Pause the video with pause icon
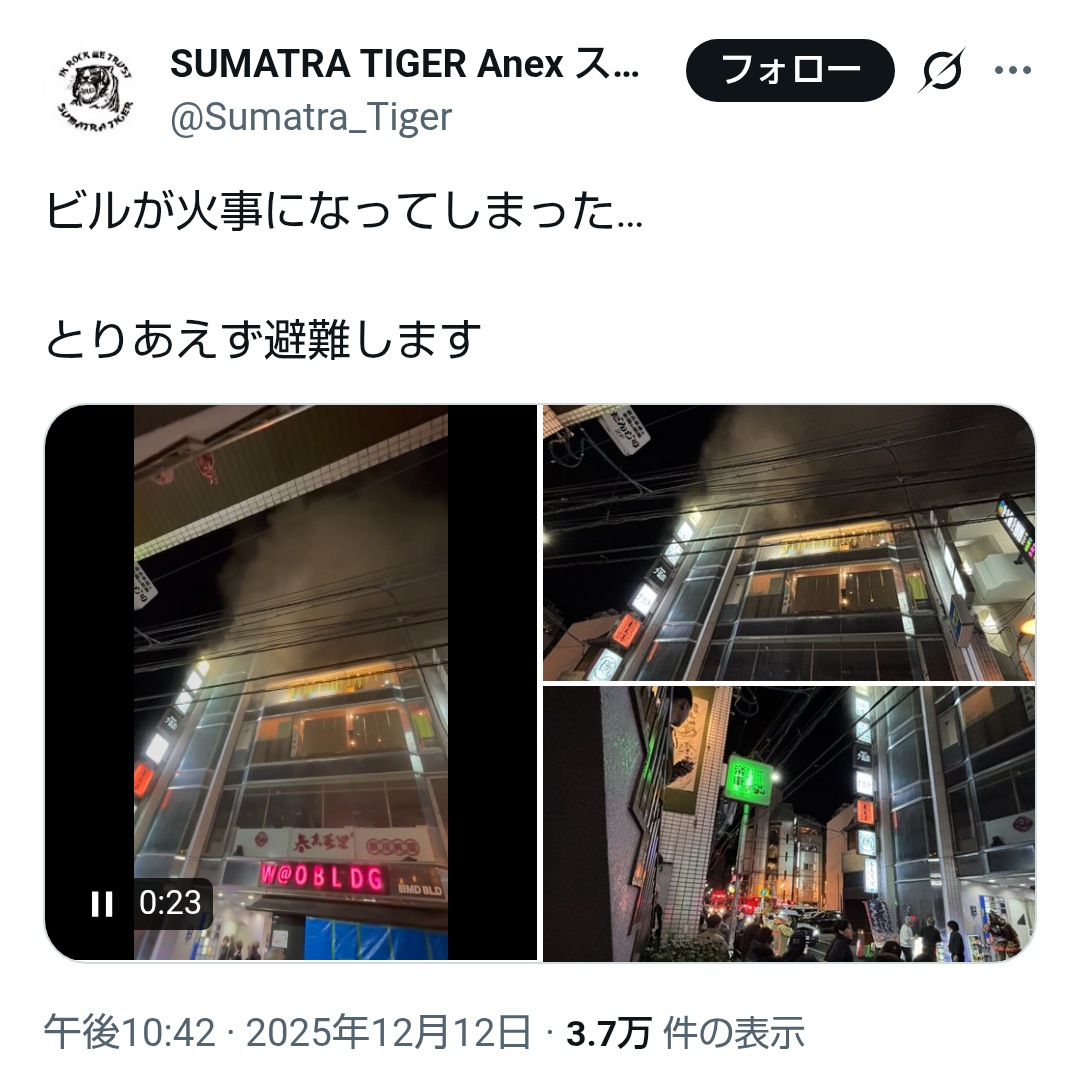 [x=102, y=903]
